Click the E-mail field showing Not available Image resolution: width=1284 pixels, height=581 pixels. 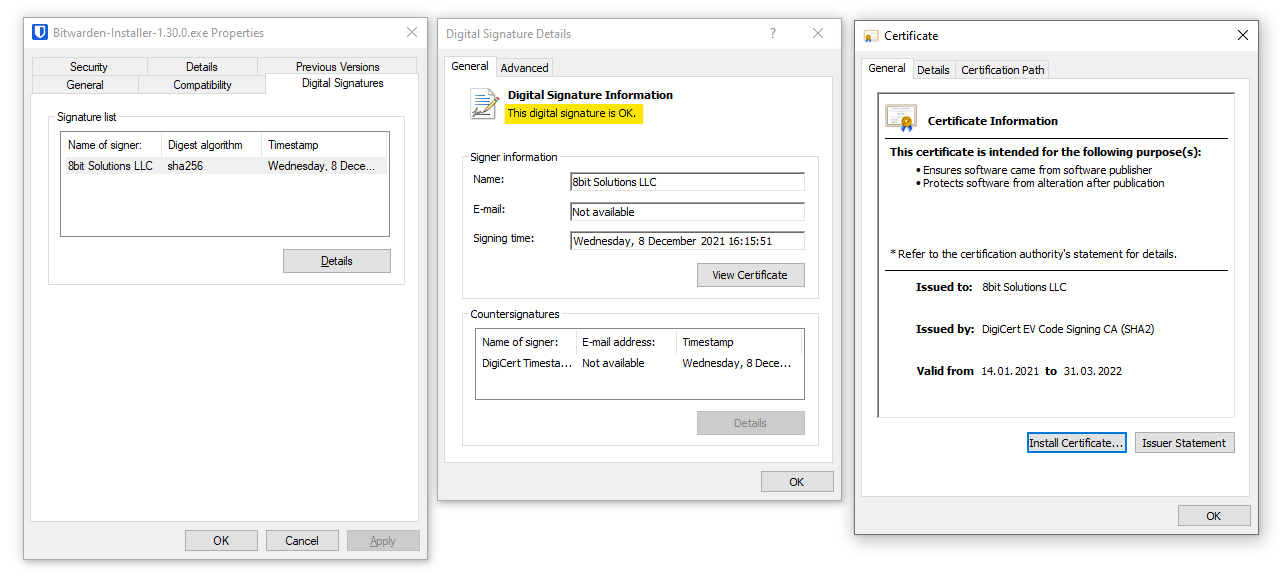(687, 212)
